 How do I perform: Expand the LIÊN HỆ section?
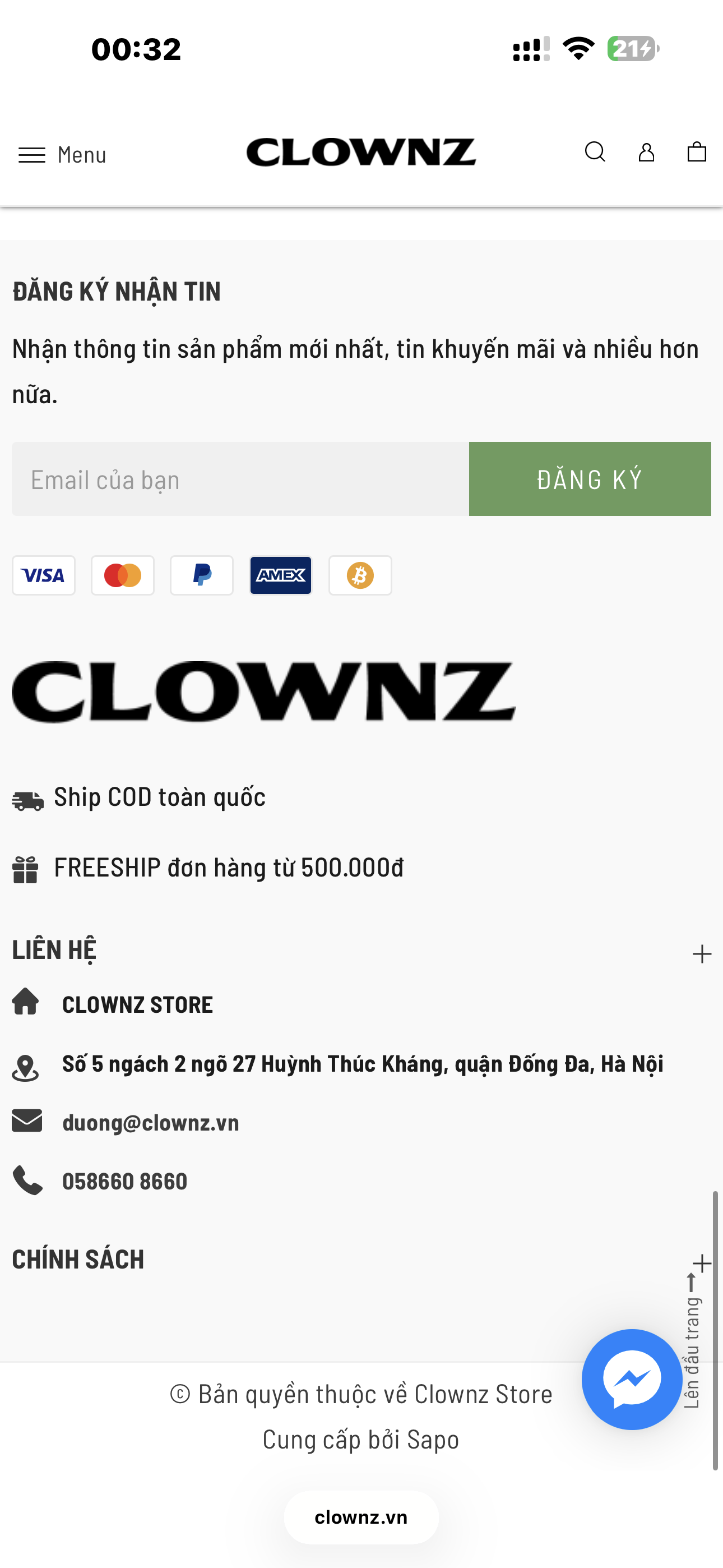(x=702, y=954)
